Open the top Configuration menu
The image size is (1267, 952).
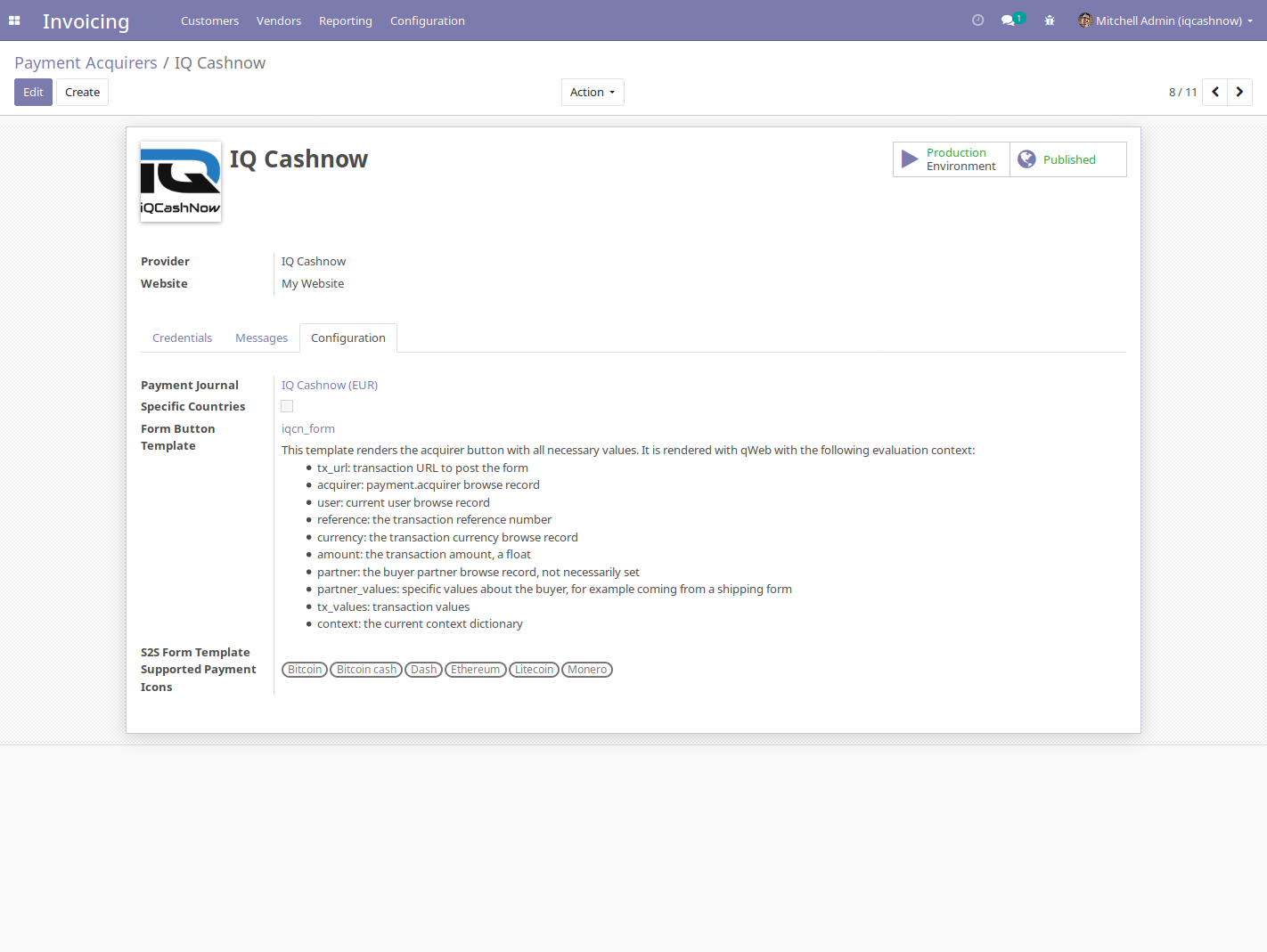(428, 20)
